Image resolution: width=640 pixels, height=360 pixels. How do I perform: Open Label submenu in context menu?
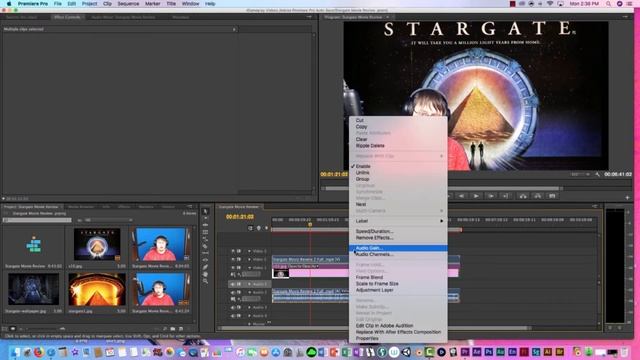(398, 221)
